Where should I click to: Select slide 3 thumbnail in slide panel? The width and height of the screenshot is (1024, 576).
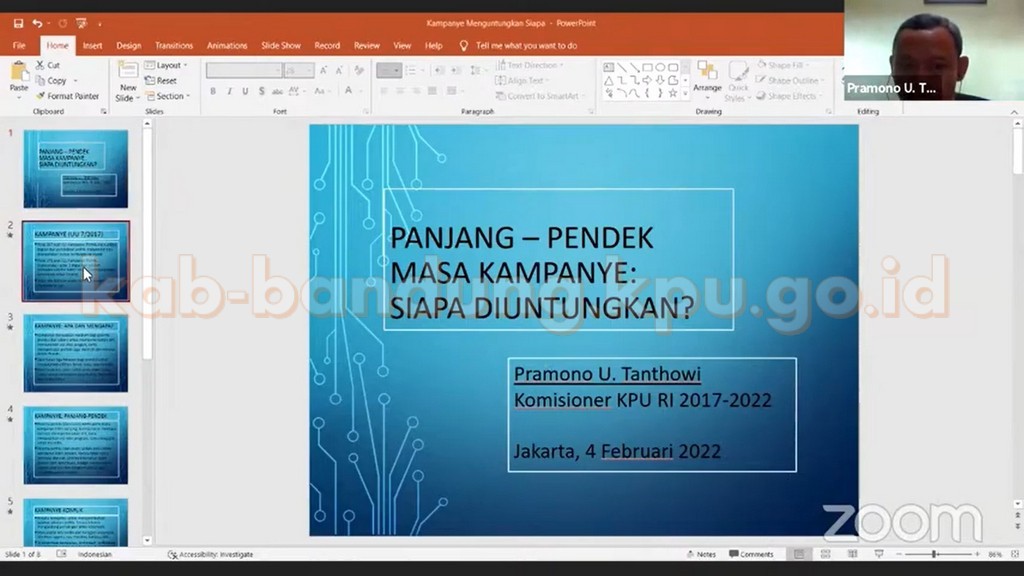(x=76, y=352)
